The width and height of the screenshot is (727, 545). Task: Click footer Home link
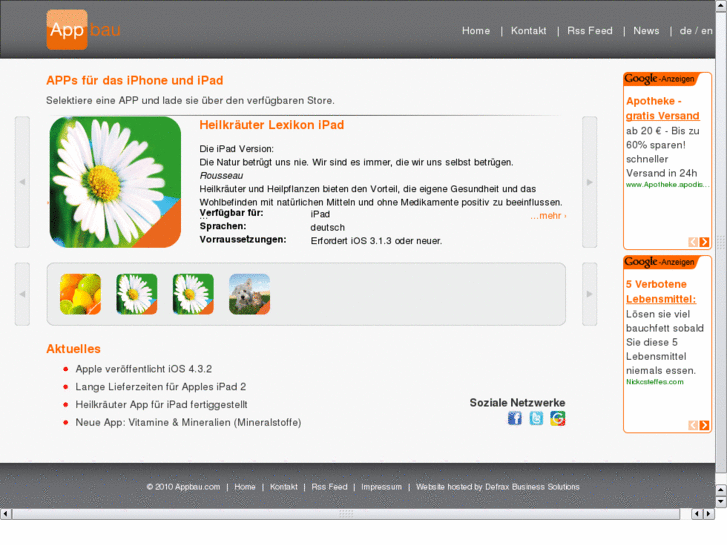pyautogui.click(x=245, y=487)
